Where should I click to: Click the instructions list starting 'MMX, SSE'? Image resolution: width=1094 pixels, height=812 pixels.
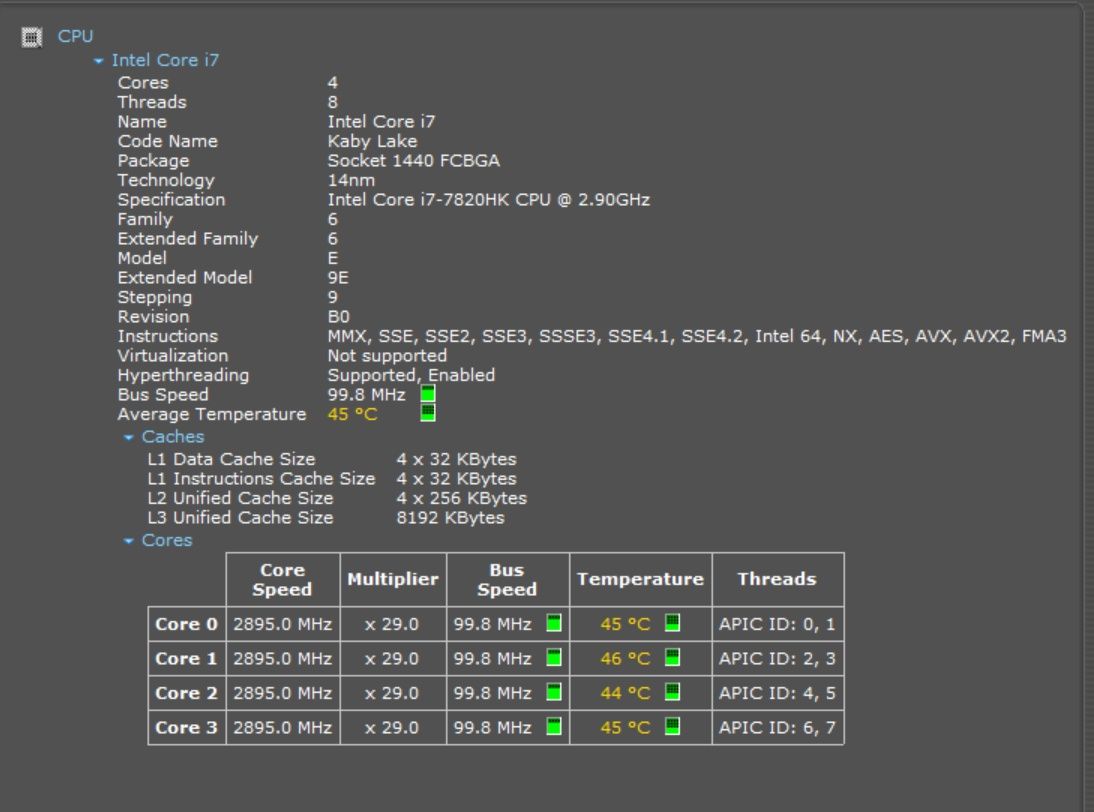[x=697, y=336]
